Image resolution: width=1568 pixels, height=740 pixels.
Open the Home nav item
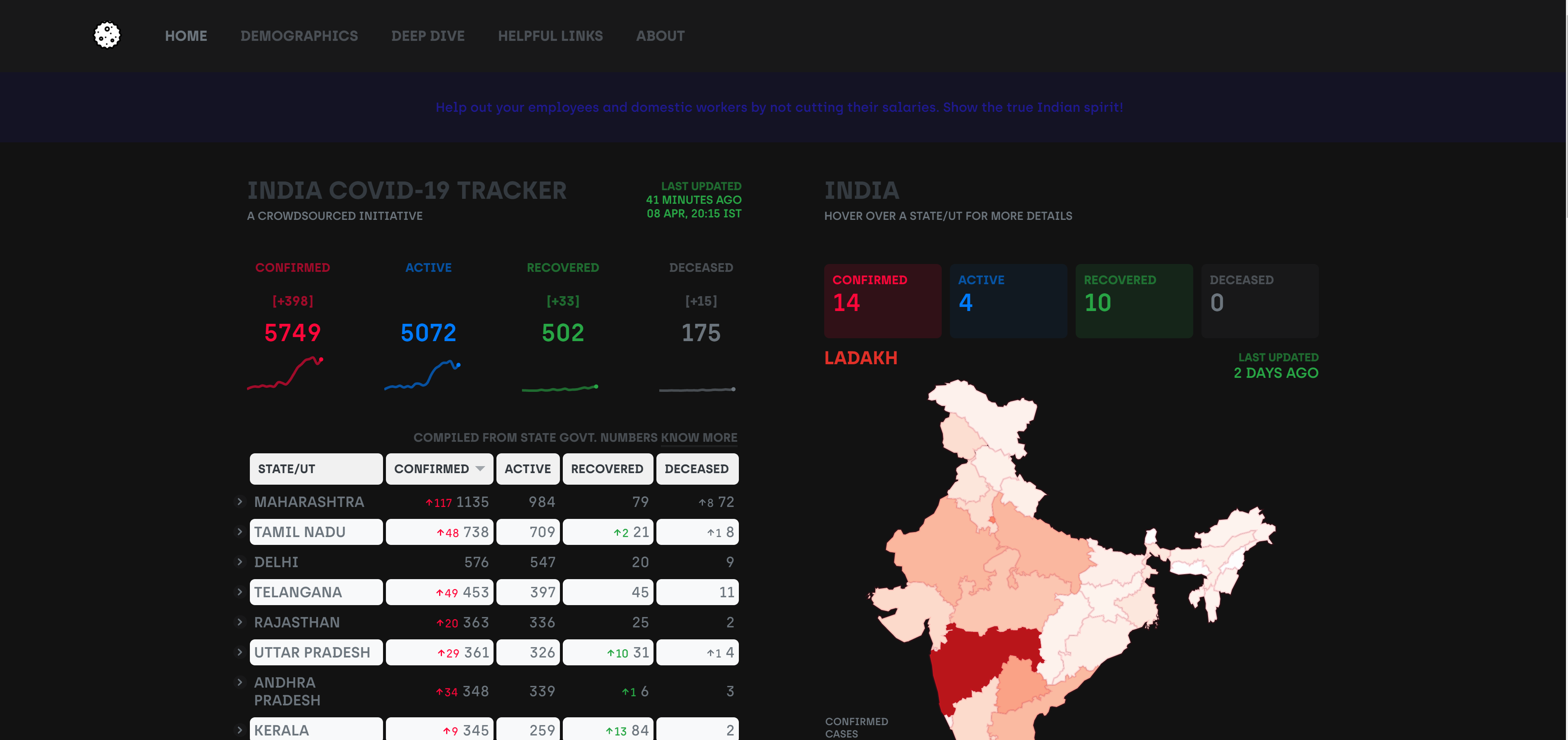(186, 36)
